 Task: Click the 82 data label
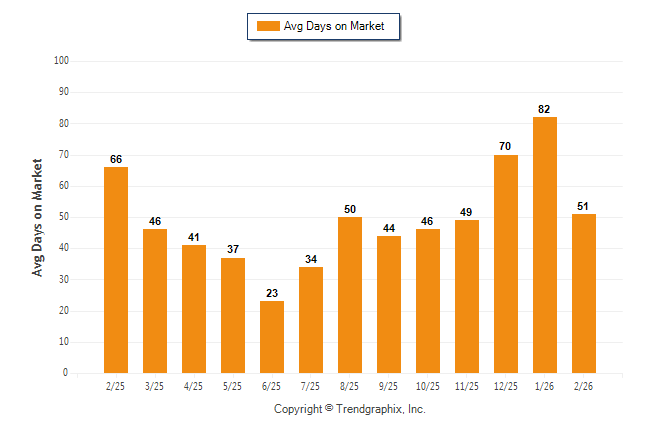[x=544, y=109]
